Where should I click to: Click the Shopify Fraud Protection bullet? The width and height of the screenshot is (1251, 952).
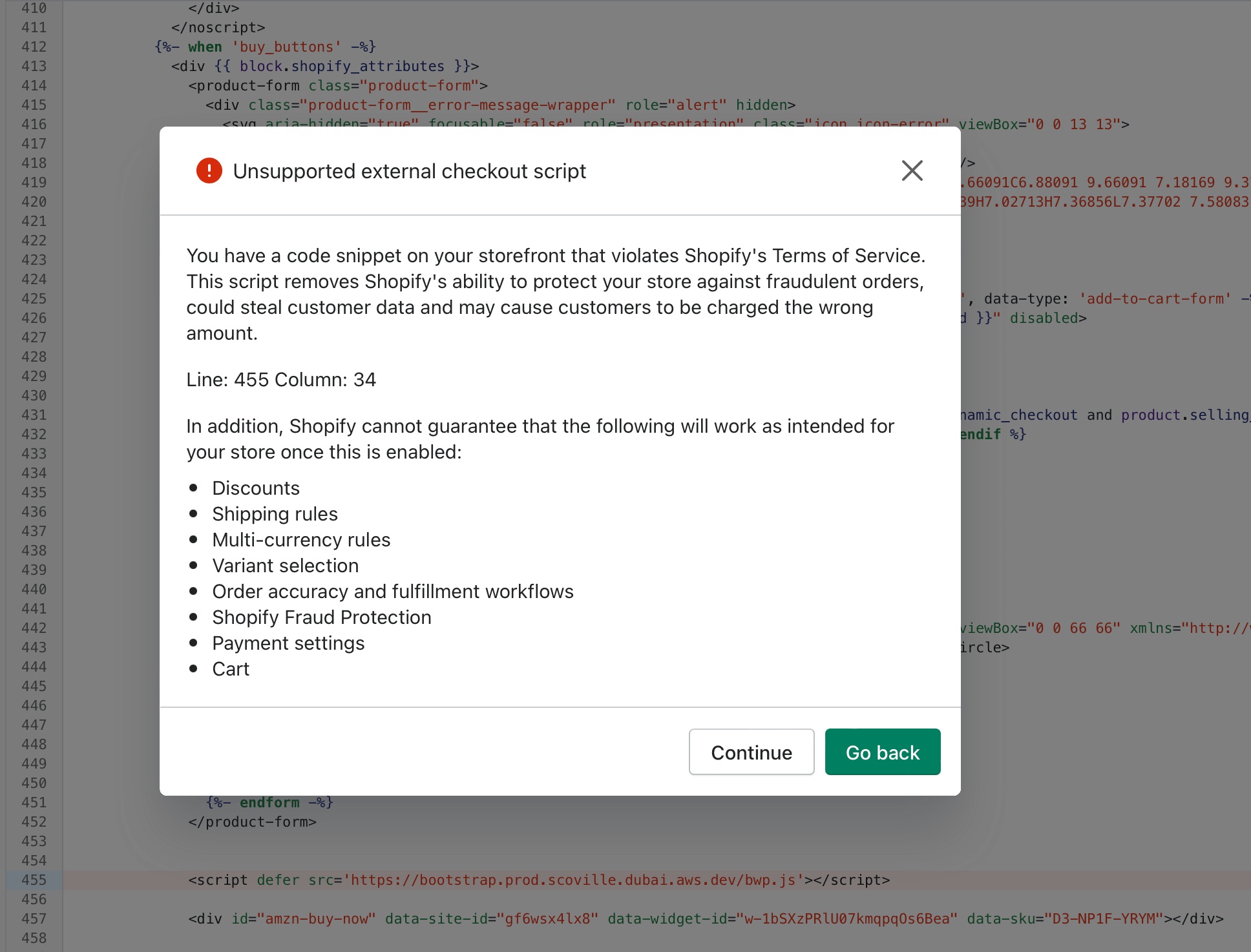coord(321,617)
